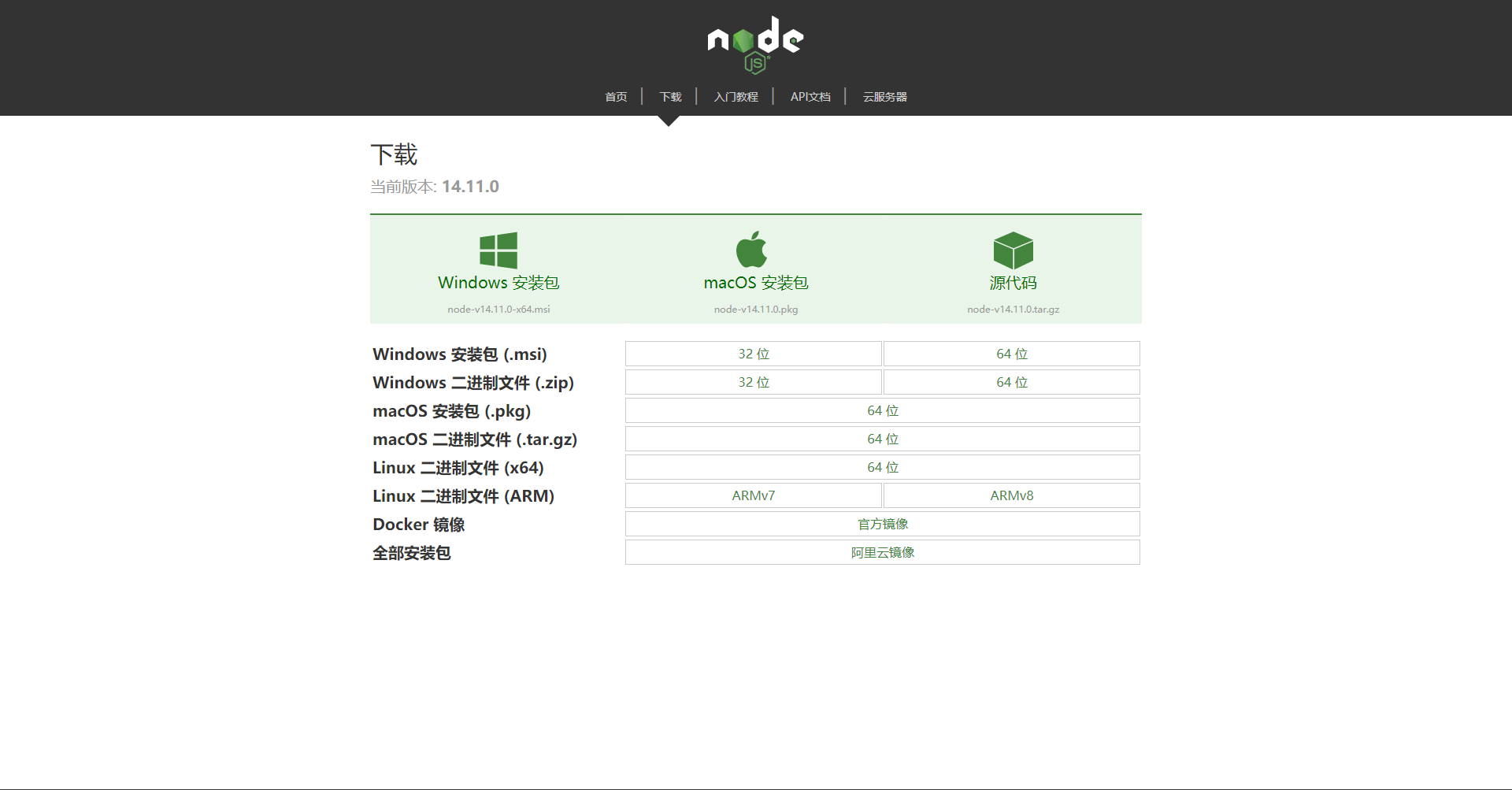The width and height of the screenshot is (1512, 790).
Task: Open the 入门教程 tutorial menu item
Action: pos(736,97)
